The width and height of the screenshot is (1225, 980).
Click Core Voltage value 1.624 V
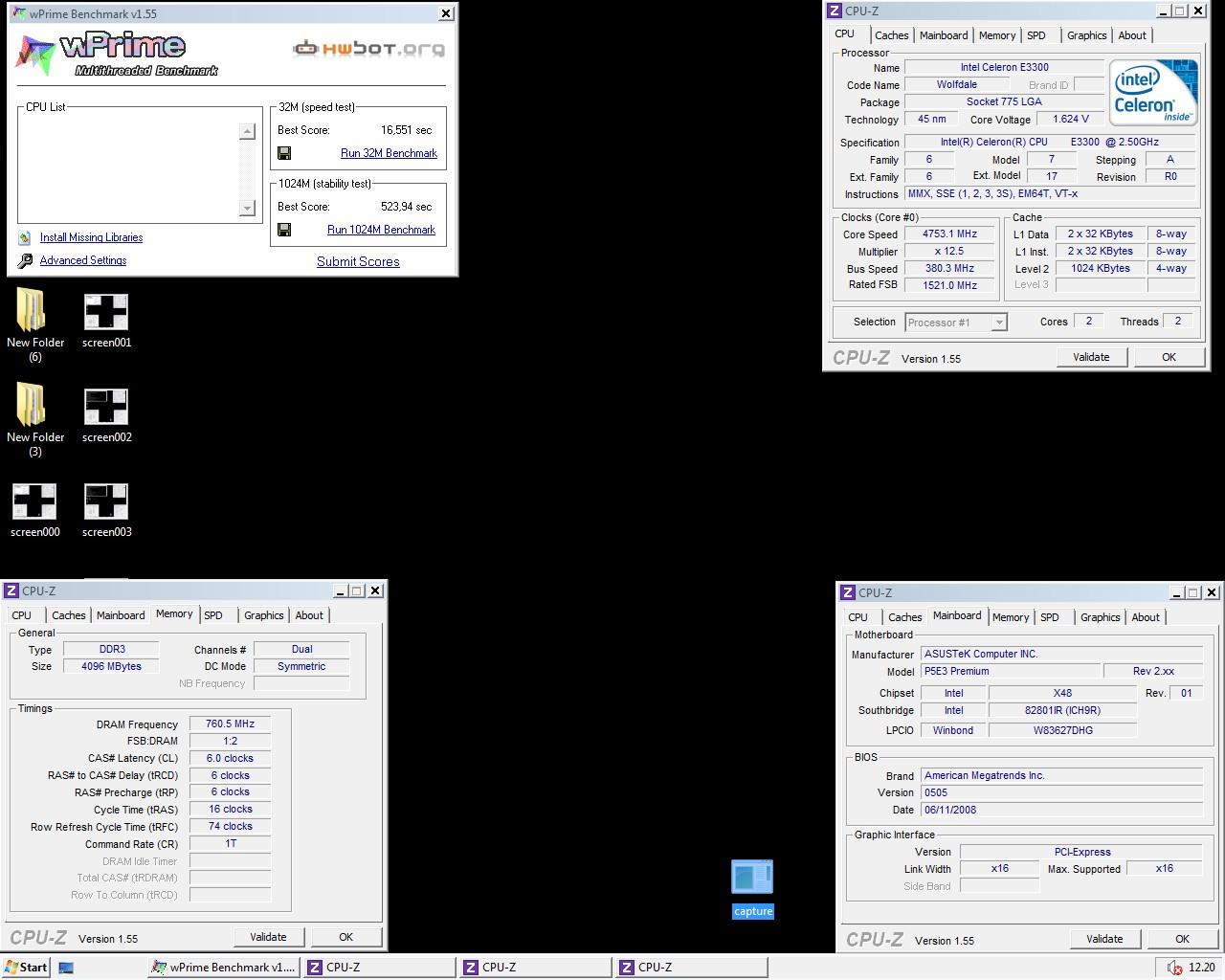click(1070, 119)
